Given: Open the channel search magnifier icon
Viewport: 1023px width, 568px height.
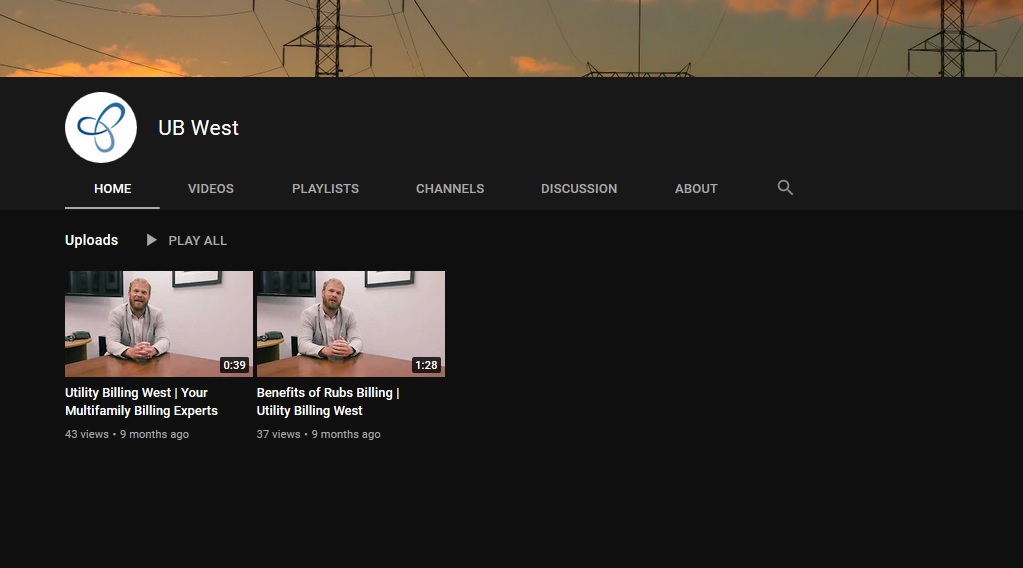Looking at the screenshot, I should coord(785,188).
